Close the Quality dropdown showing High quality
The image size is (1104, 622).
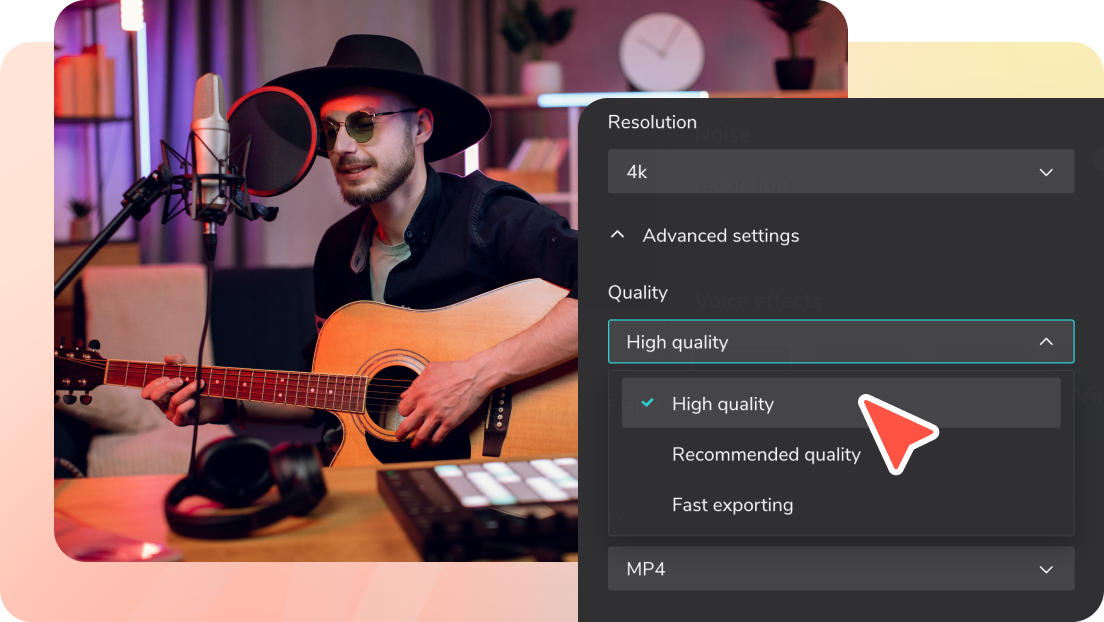point(841,342)
